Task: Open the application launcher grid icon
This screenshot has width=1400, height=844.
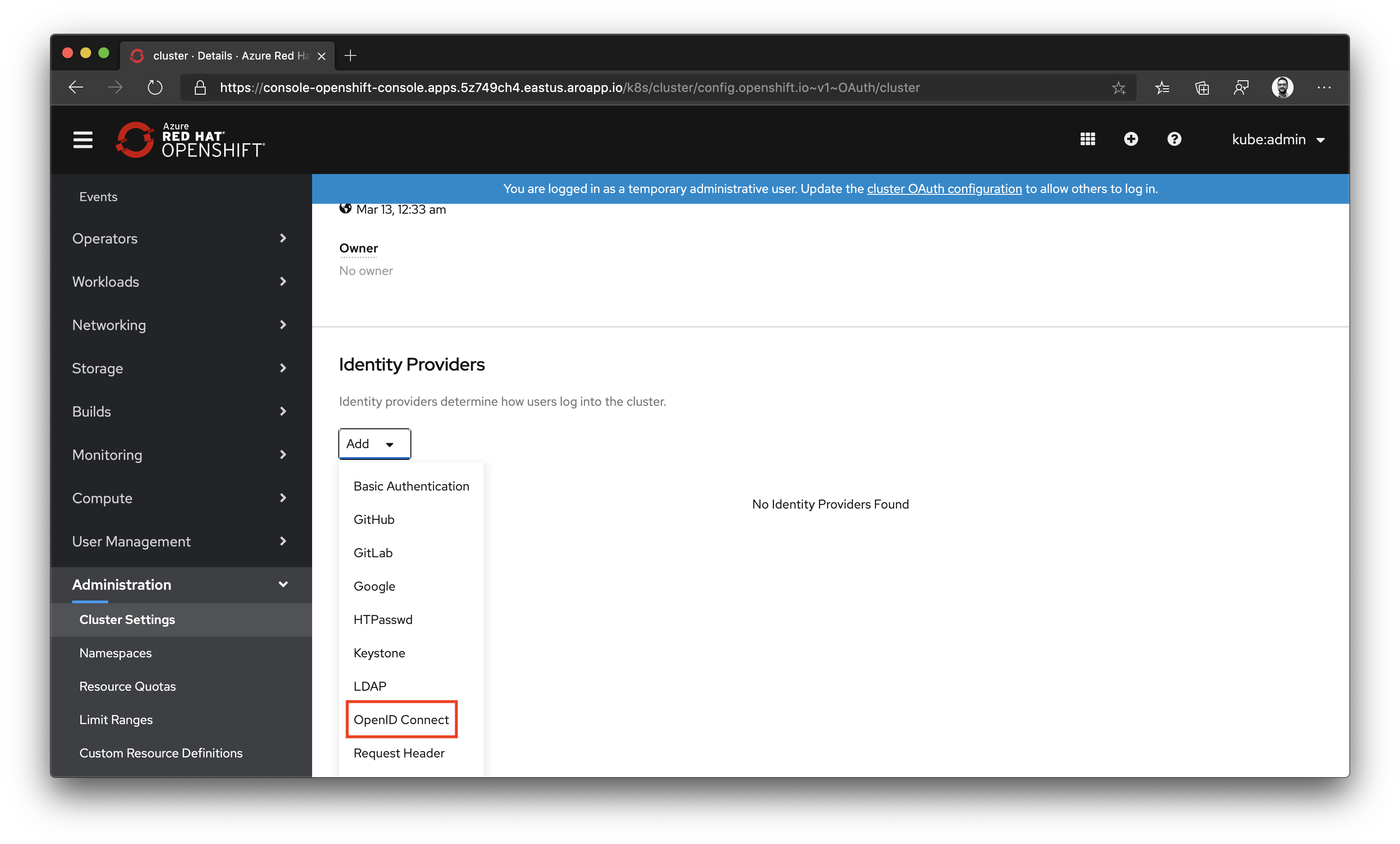Action: coord(1087,139)
